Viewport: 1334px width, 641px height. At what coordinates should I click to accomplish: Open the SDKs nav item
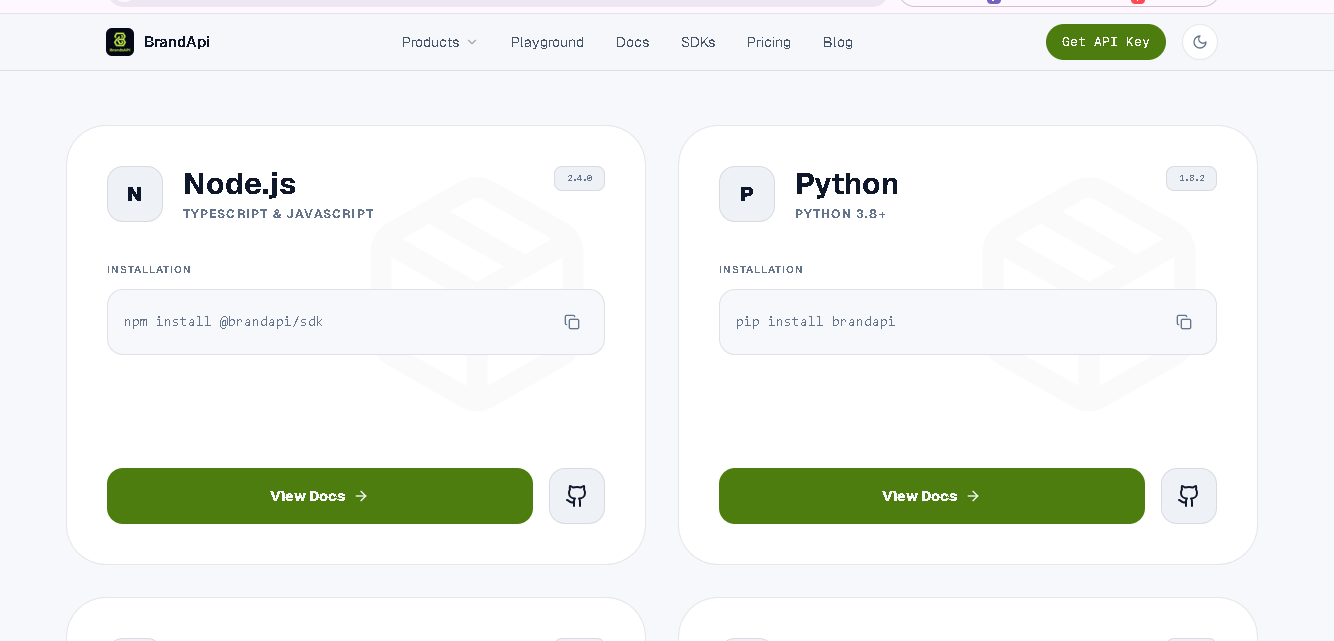pos(698,42)
